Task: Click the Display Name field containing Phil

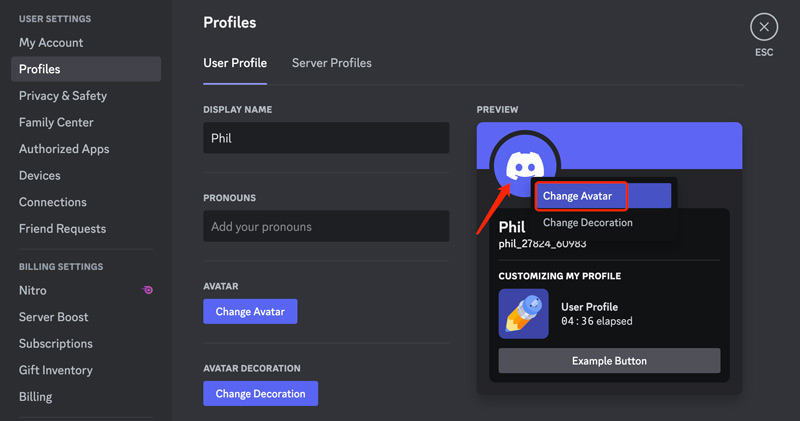Action: (326, 138)
